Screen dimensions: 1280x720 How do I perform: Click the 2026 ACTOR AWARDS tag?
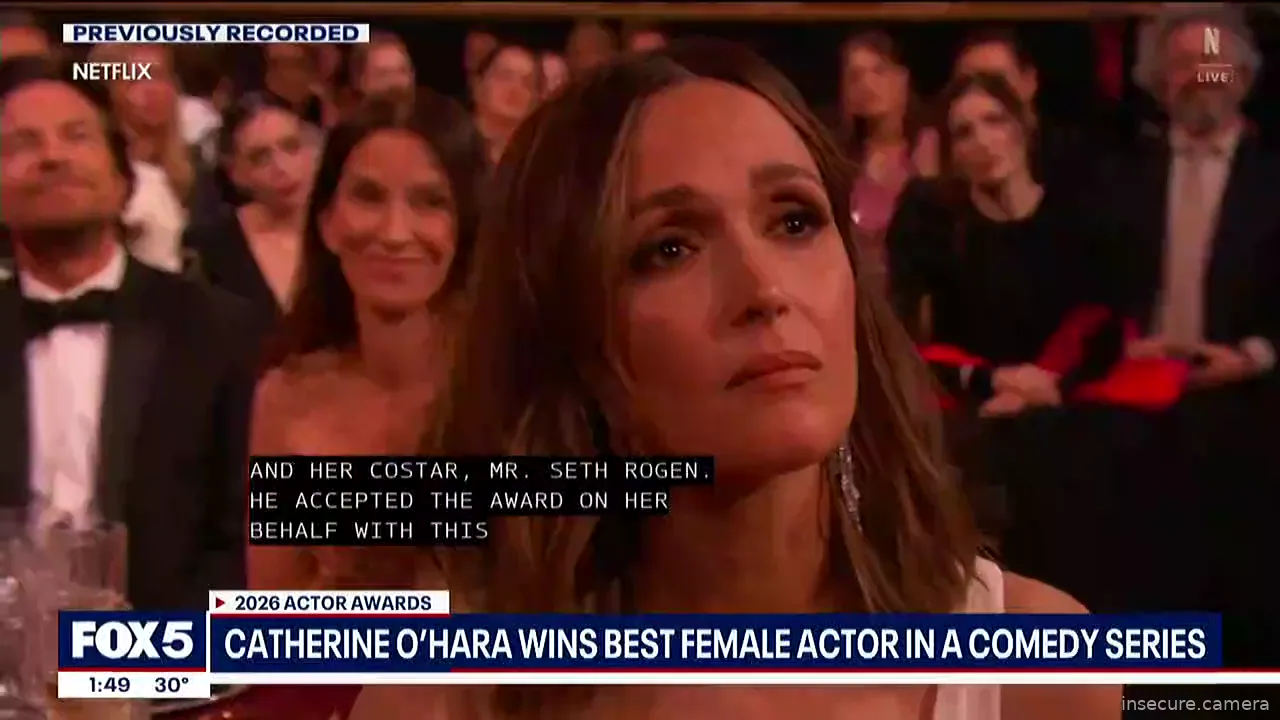(329, 603)
